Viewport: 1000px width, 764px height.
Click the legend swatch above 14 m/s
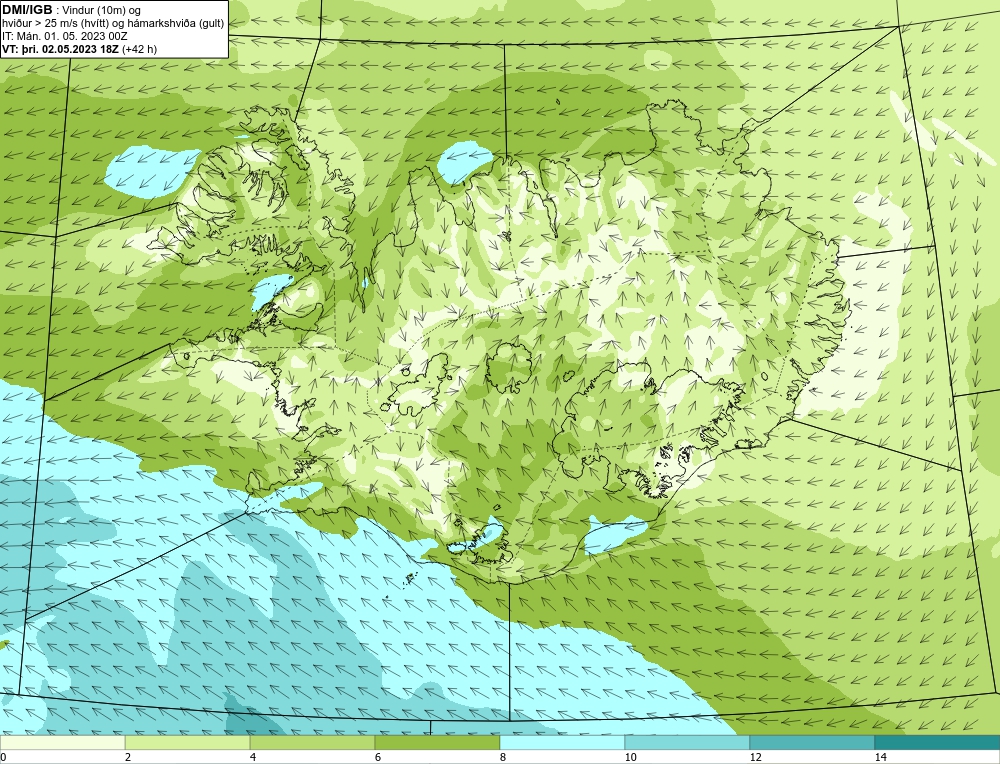938,742
